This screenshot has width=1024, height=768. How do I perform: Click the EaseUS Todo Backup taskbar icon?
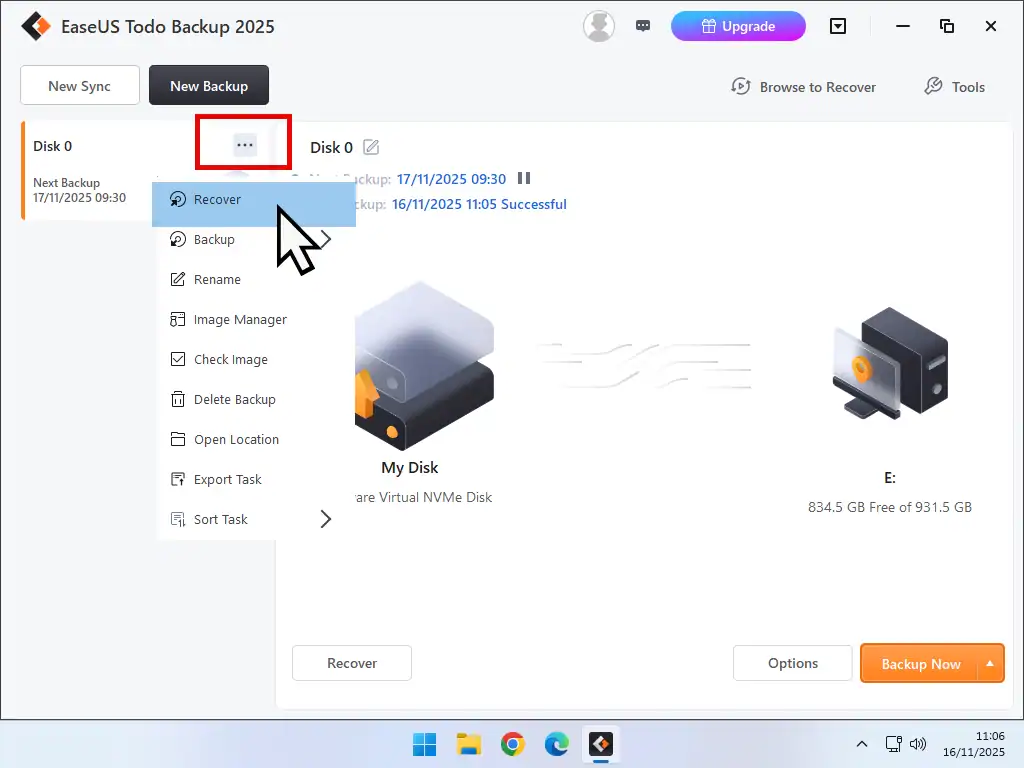600,744
